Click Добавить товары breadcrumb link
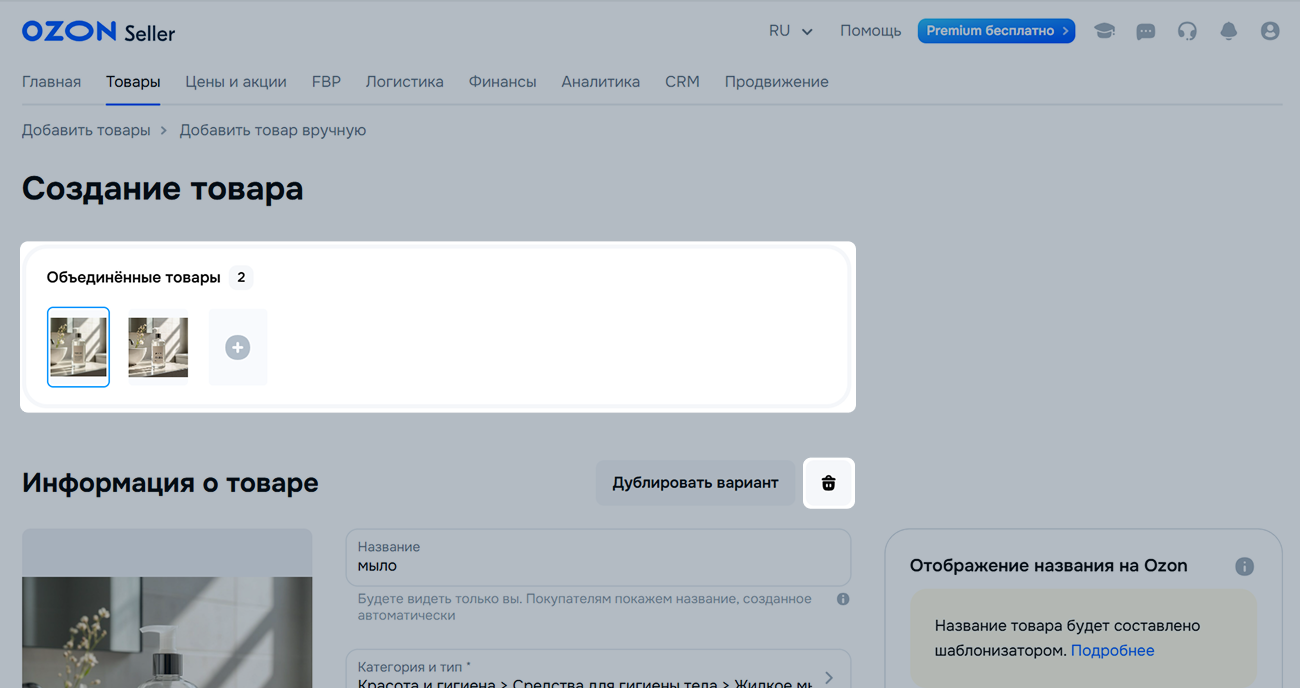 pos(86,130)
